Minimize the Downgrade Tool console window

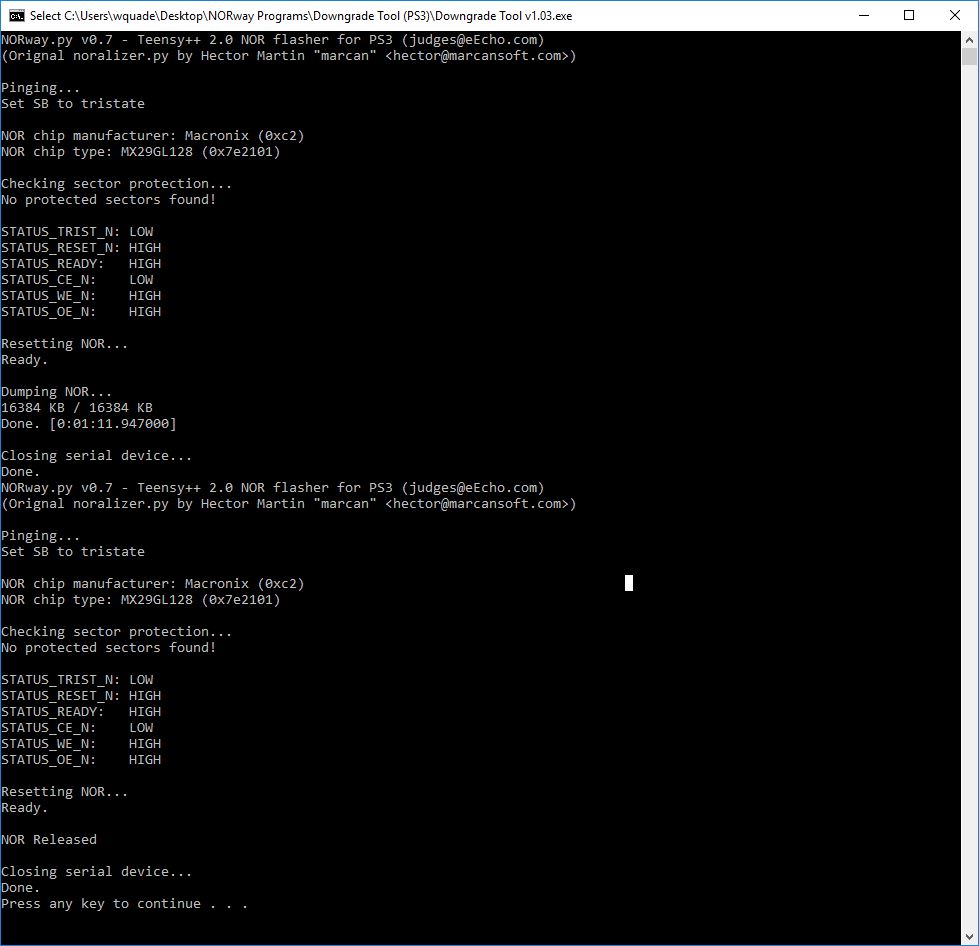point(864,16)
